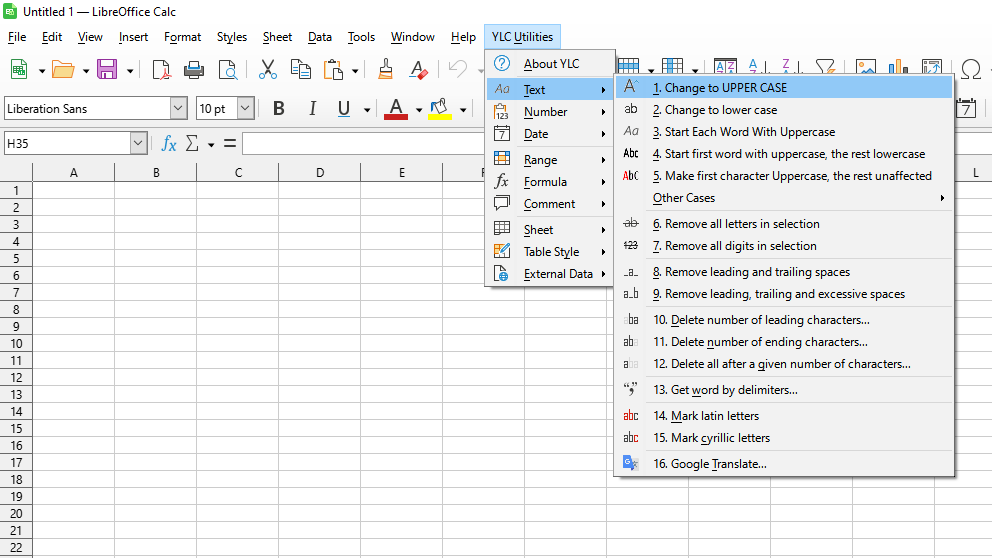Screen dimensions: 992x558
Task: Click the Export as PDF icon
Action: coord(161,69)
